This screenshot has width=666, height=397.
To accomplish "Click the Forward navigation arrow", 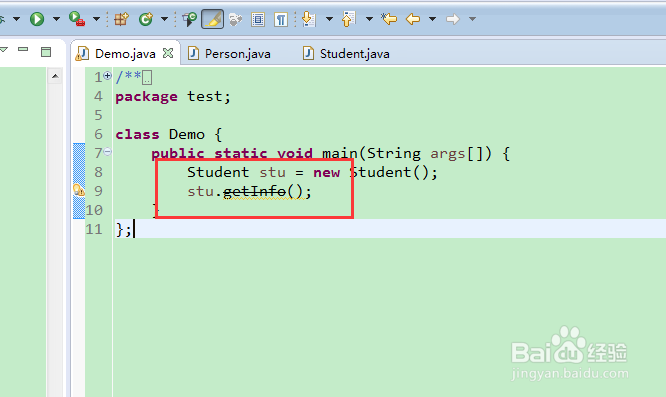I will coord(453,19).
